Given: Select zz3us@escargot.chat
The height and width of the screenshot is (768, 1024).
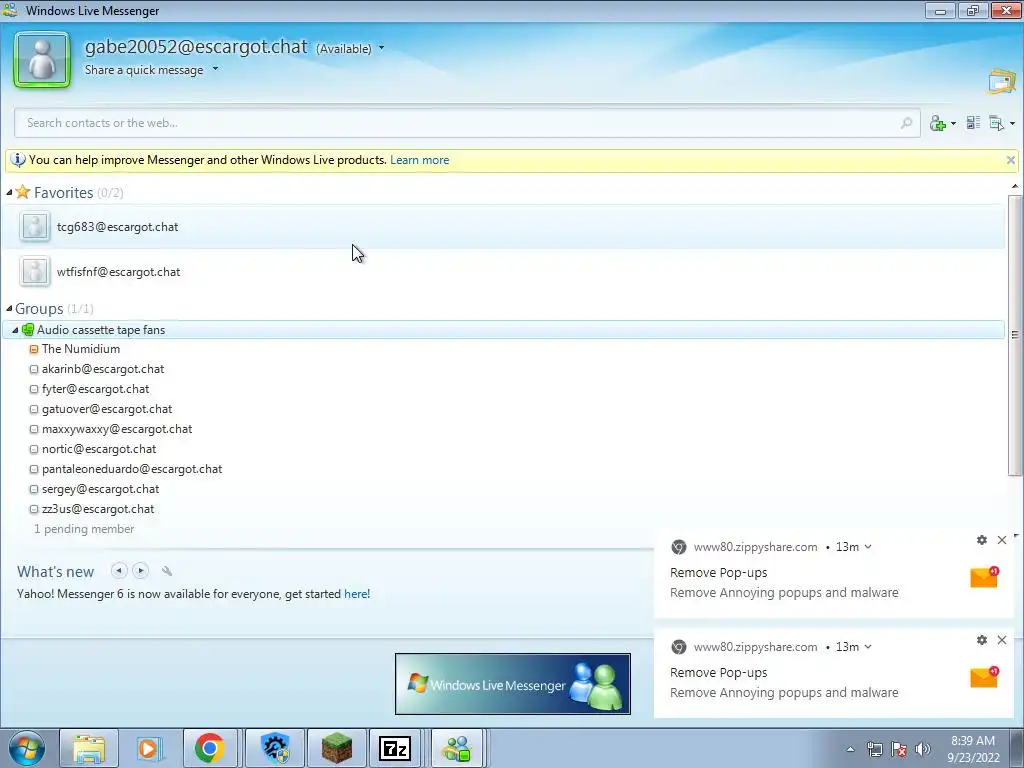Looking at the screenshot, I should 98,509.
